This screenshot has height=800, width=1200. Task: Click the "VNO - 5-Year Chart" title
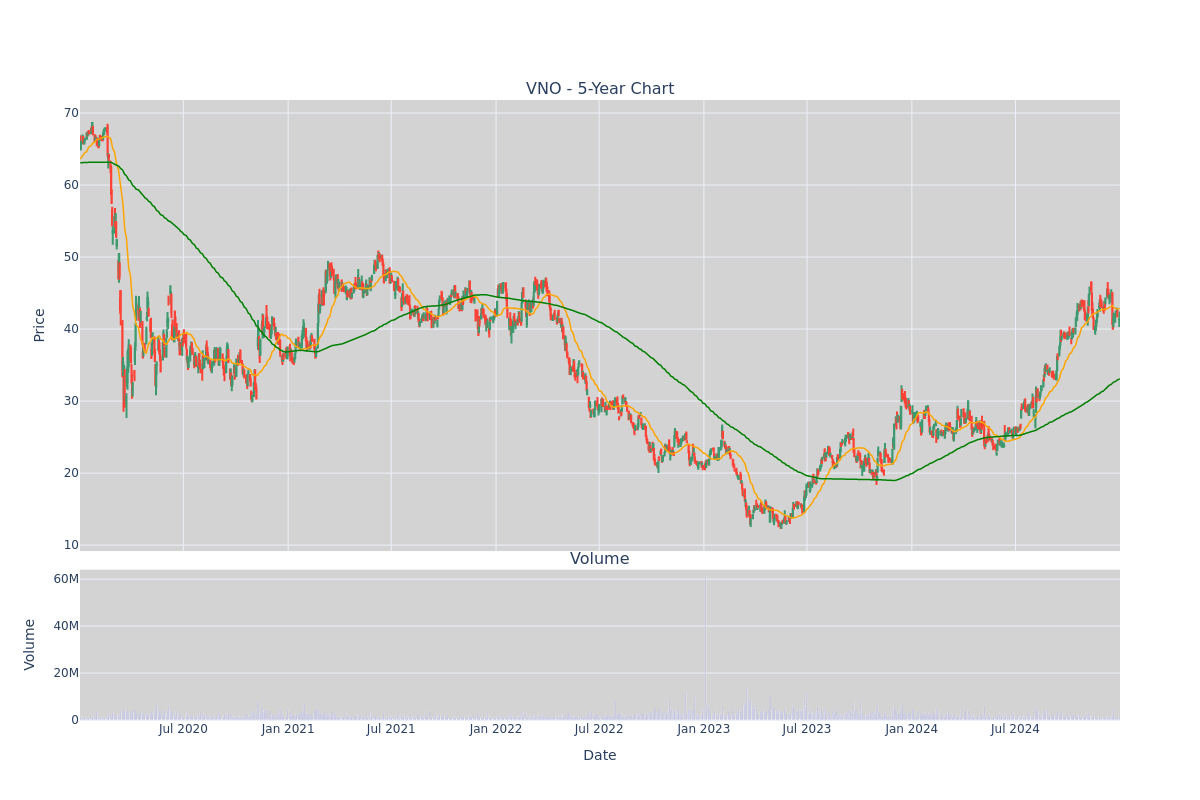click(x=600, y=89)
